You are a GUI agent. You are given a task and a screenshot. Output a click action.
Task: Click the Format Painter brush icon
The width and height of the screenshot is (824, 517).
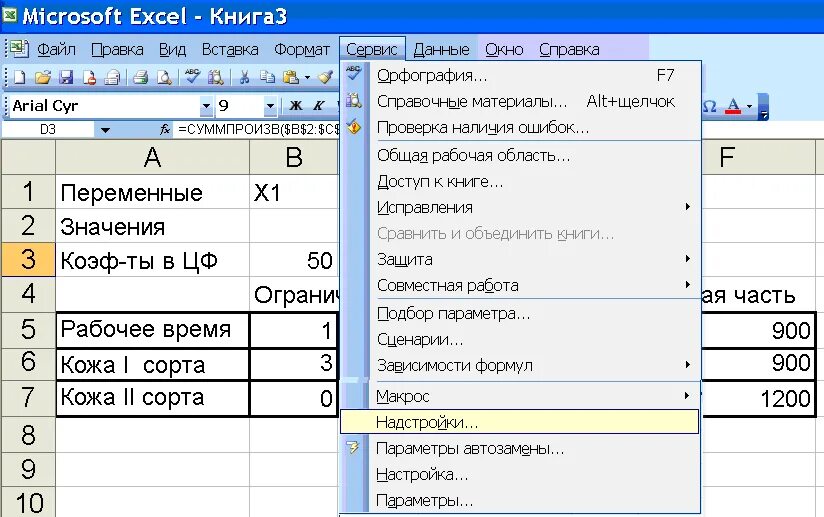(326, 77)
